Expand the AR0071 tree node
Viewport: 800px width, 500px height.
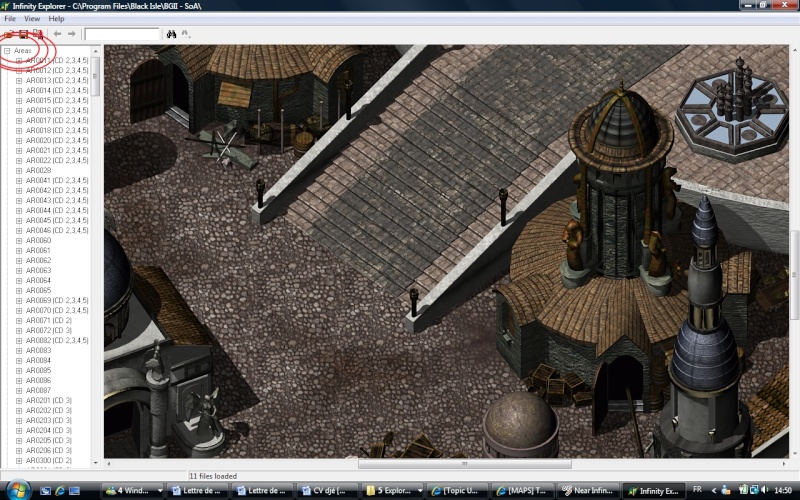[19, 321]
